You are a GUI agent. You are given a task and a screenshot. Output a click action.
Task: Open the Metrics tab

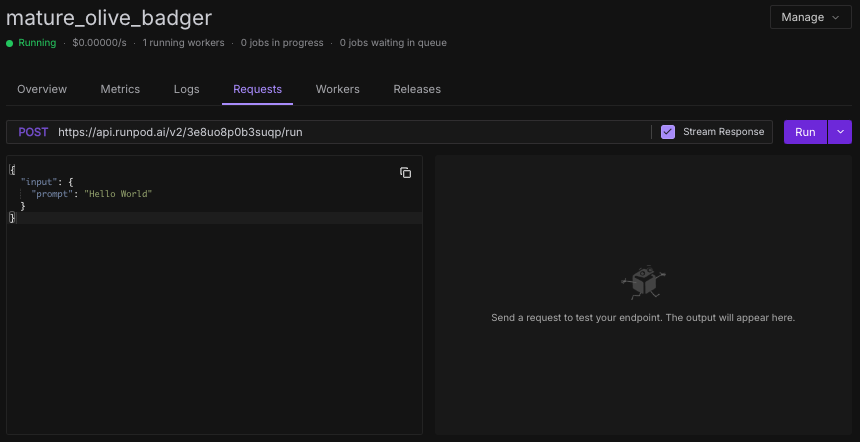[x=120, y=89]
